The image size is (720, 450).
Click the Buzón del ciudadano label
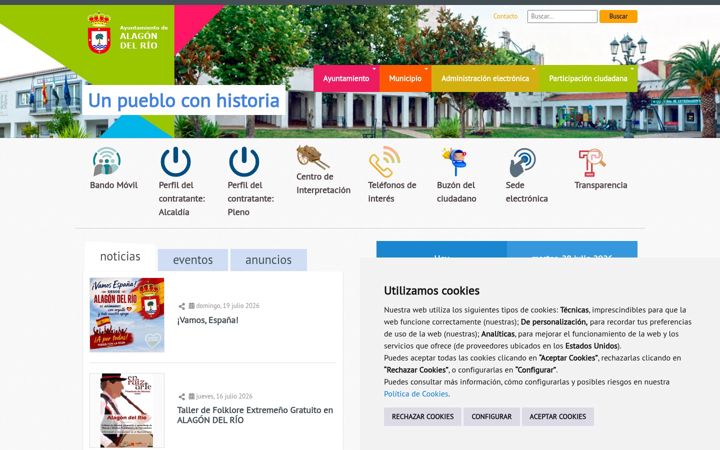pos(456,192)
